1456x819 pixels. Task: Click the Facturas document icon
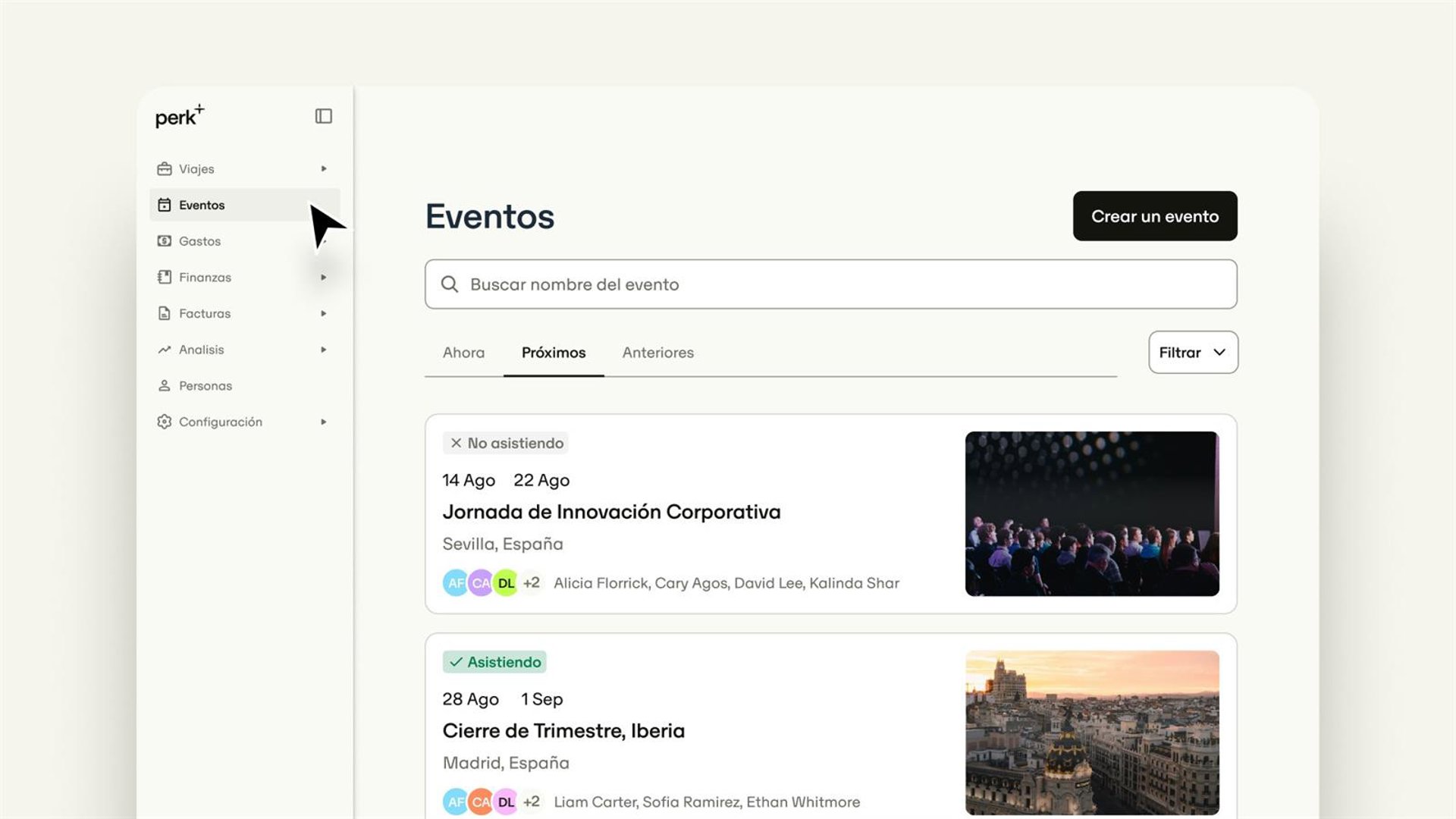tap(164, 313)
